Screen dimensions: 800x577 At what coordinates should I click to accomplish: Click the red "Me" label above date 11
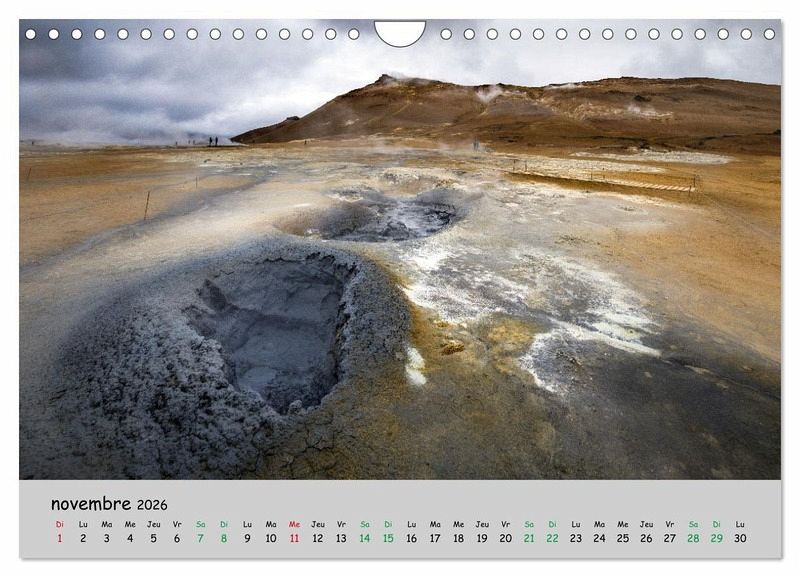click(294, 524)
